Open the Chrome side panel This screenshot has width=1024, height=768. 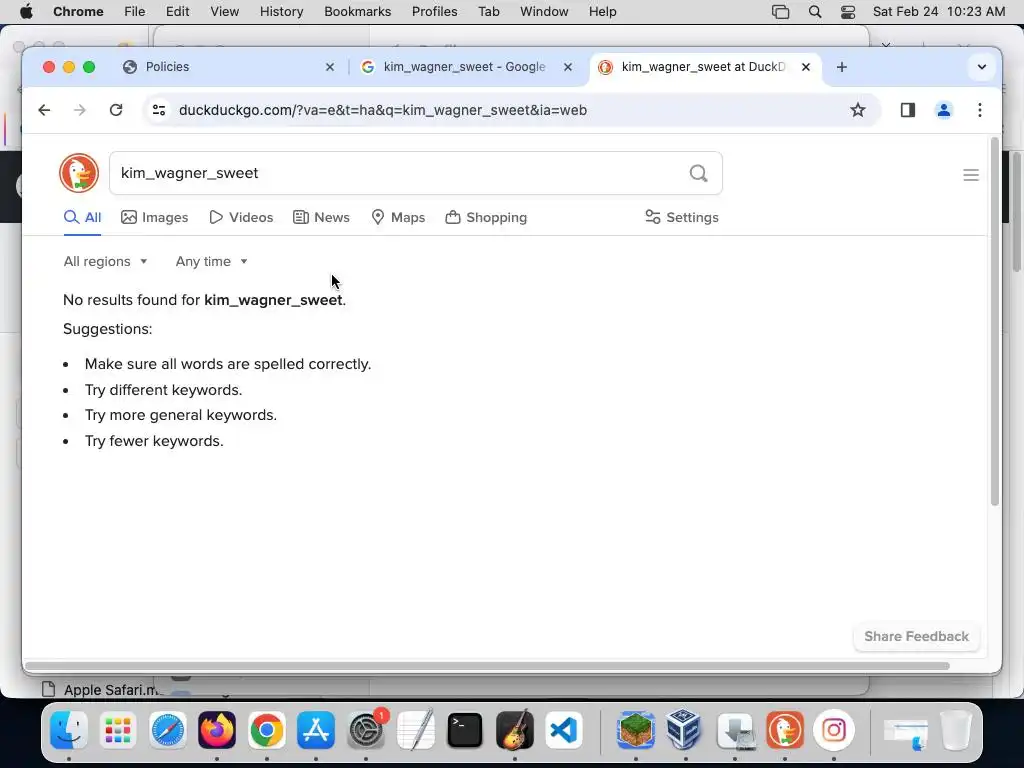click(x=908, y=110)
